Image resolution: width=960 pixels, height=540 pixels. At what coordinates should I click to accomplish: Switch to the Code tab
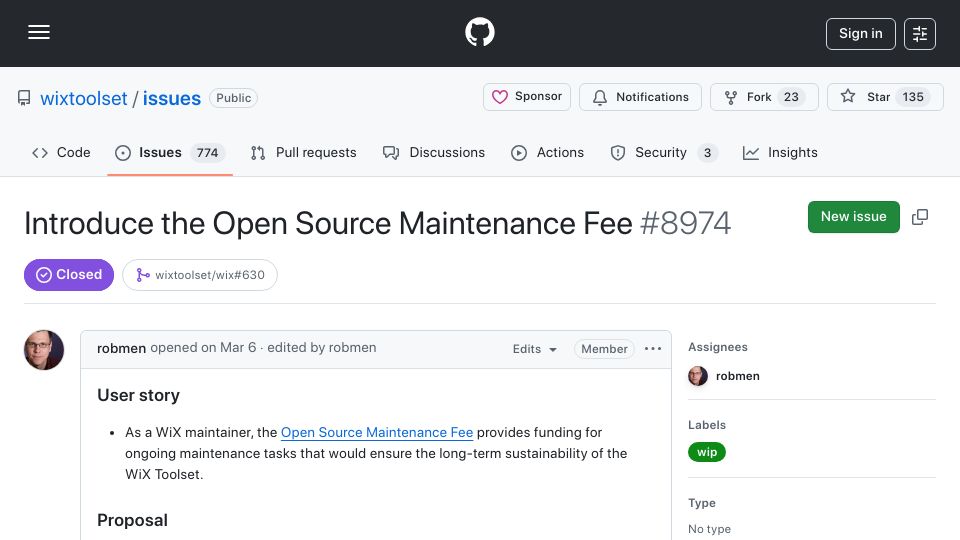coord(61,152)
